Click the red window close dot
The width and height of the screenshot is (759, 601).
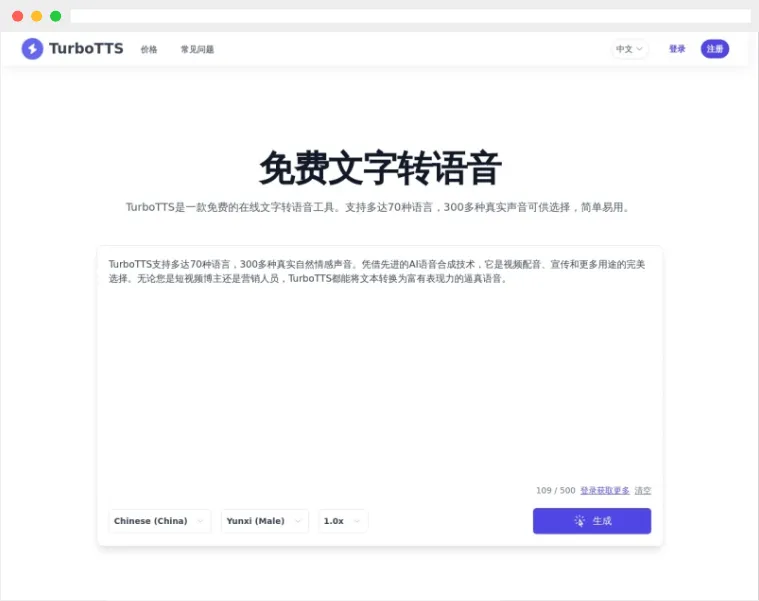[17, 16]
